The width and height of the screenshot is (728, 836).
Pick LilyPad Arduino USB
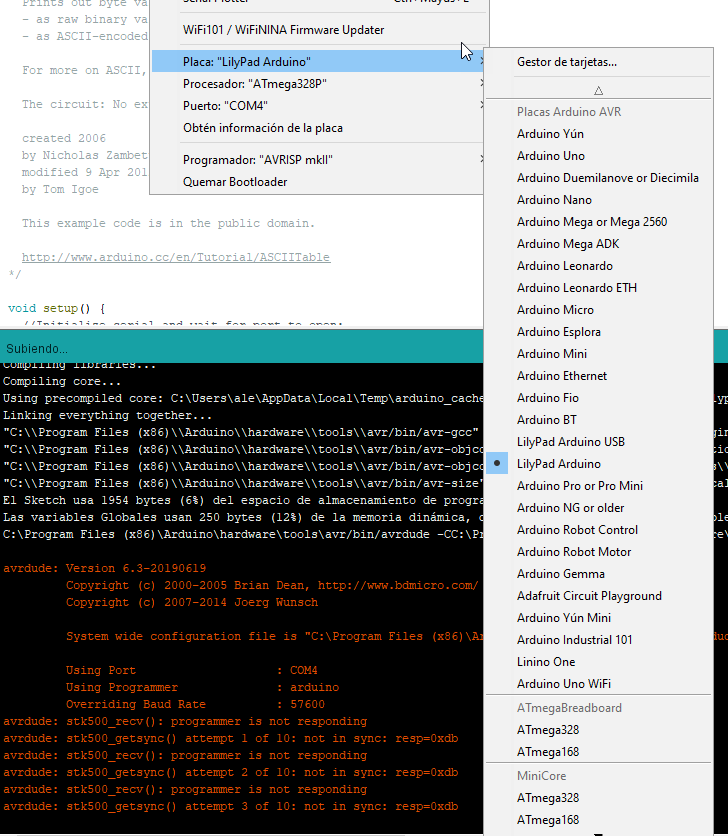coord(598,441)
